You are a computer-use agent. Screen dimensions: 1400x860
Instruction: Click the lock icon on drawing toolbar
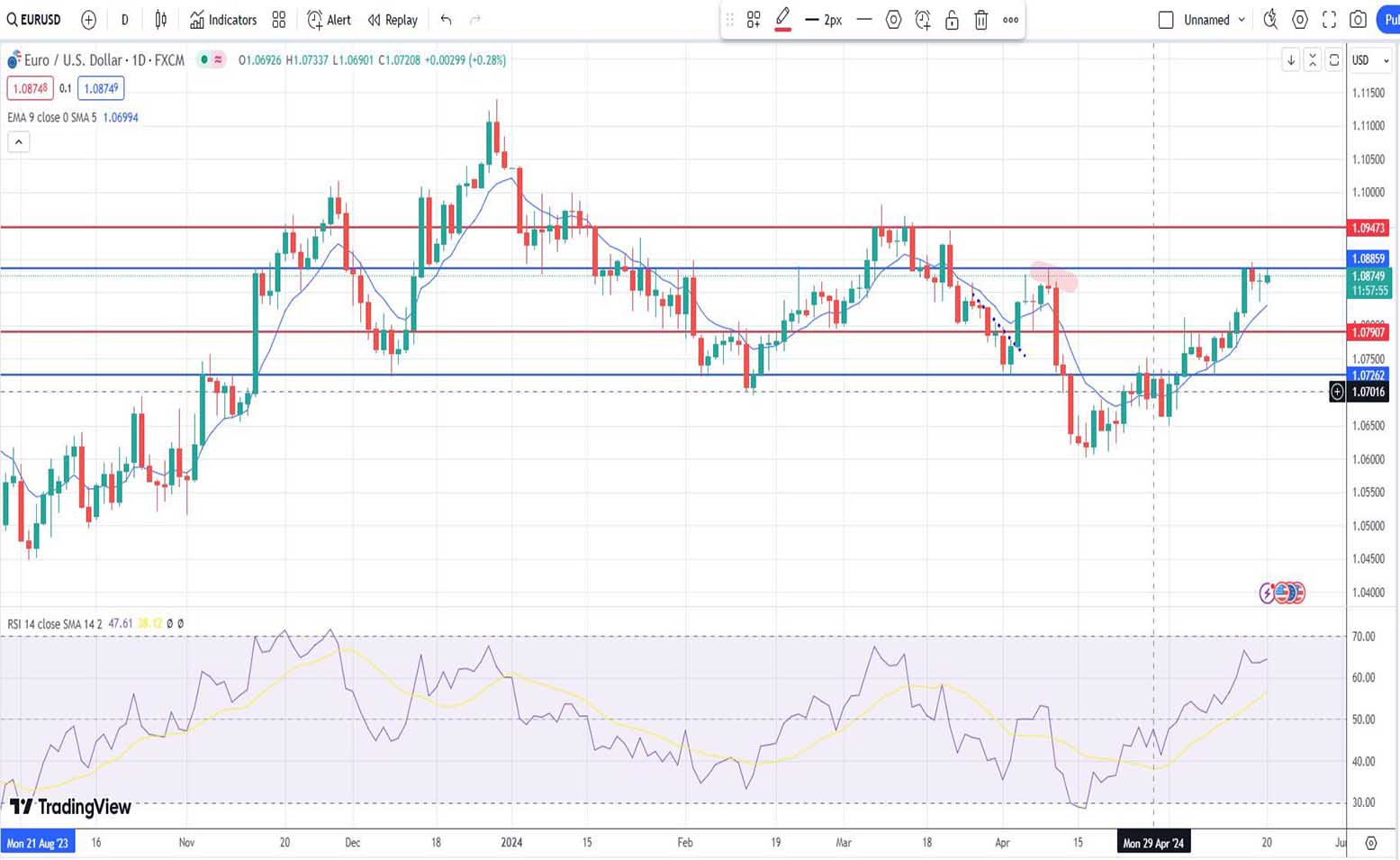tap(952, 20)
